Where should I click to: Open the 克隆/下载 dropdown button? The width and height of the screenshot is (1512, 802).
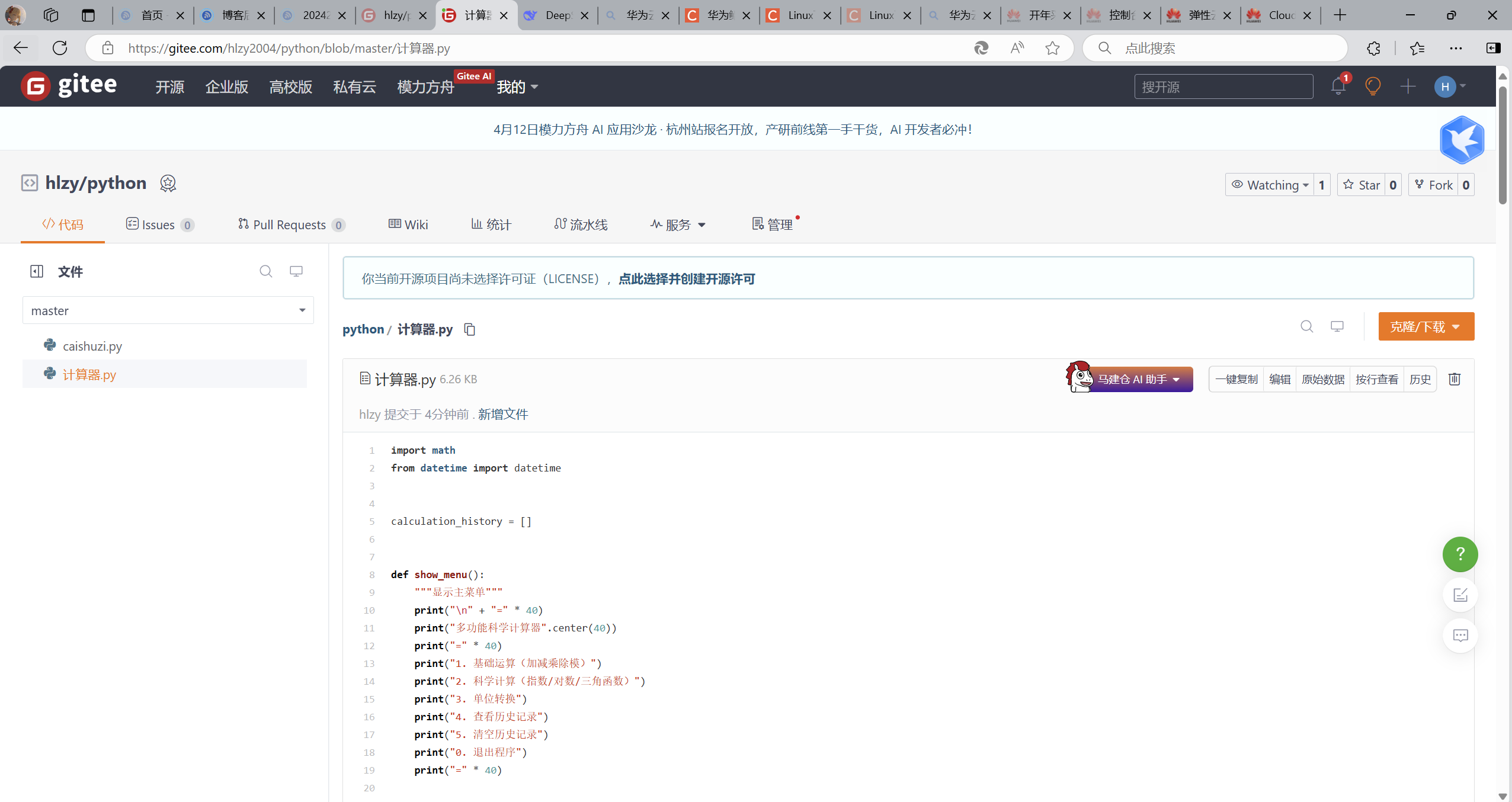[1425, 326]
